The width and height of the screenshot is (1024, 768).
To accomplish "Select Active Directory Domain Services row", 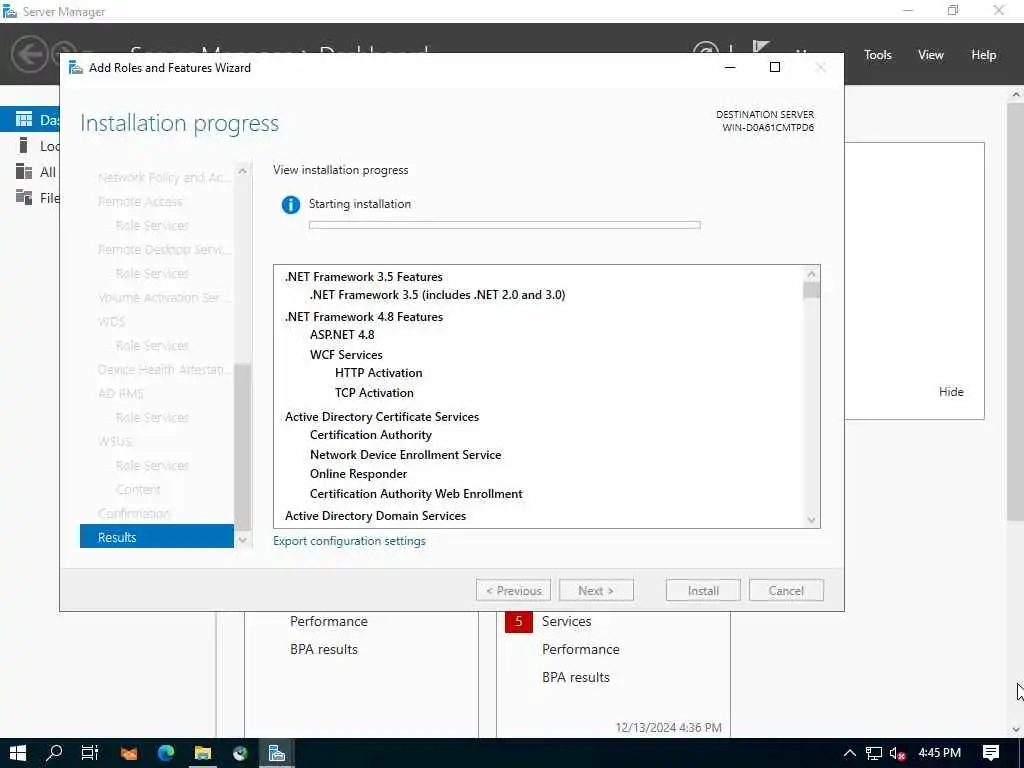I will tap(376, 516).
